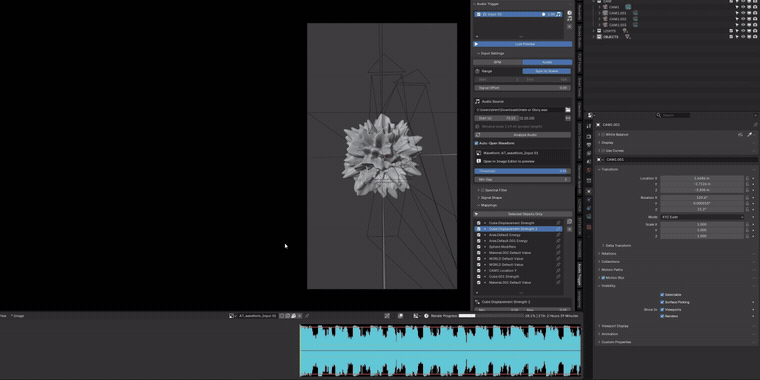Click the Sync to Scene button
Viewport: 760px width, 380px height.
click(x=546, y=71)
